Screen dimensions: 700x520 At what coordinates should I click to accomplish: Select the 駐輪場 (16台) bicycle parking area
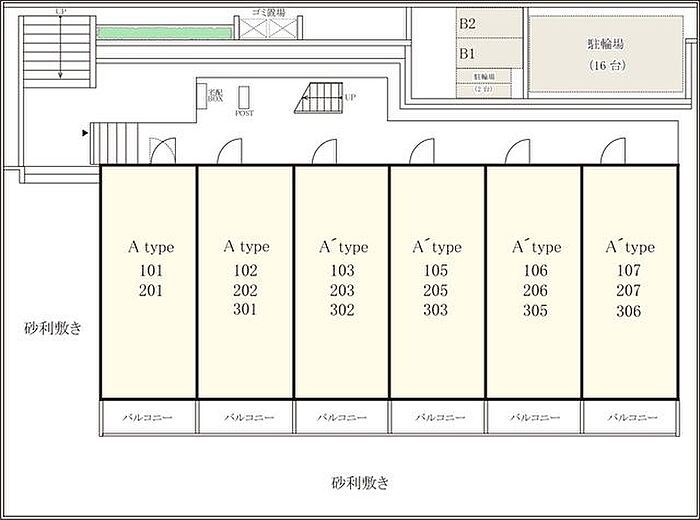pos(606,54)
